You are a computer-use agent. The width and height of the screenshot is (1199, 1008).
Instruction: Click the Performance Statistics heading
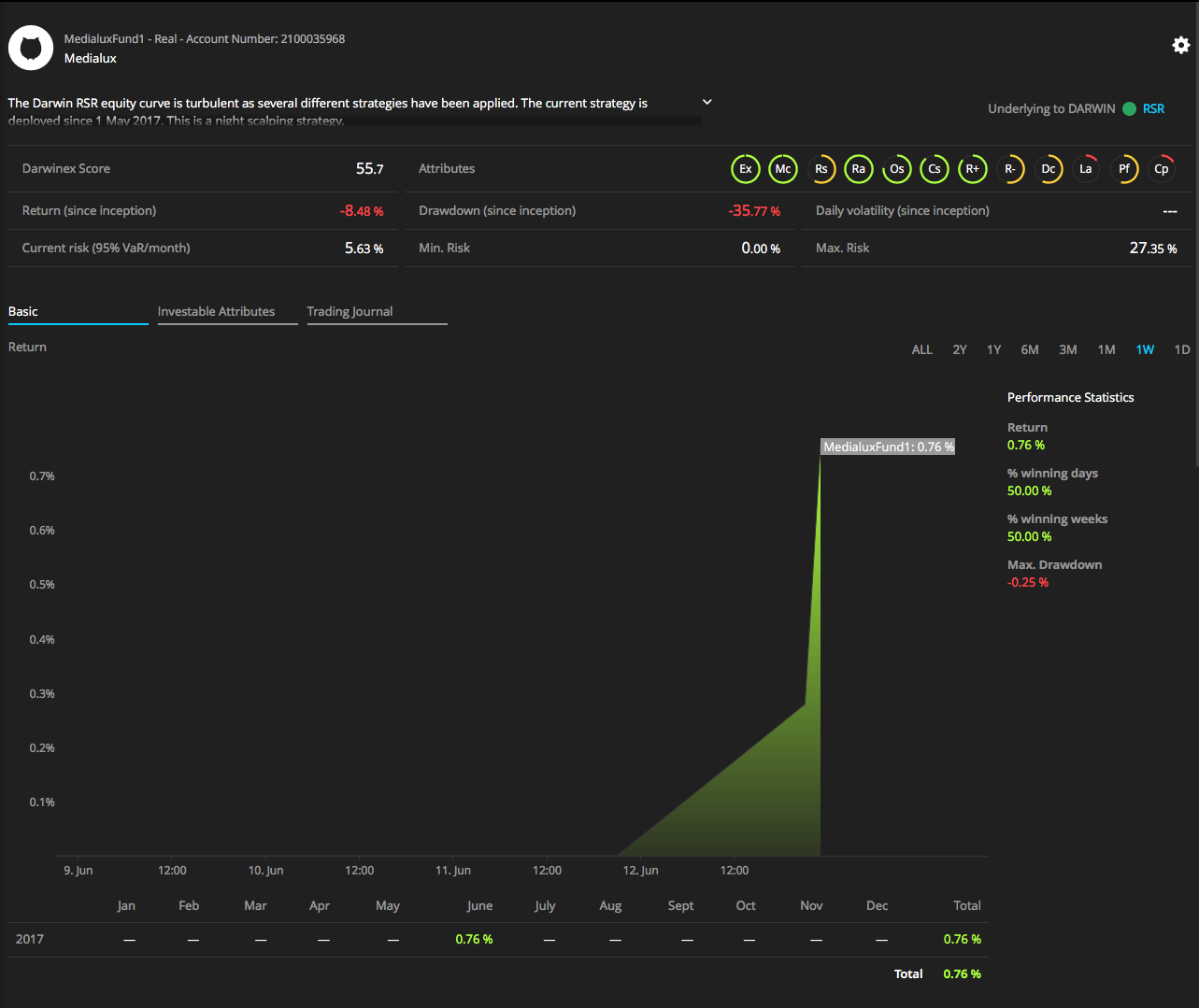(x=1071, y=397)
